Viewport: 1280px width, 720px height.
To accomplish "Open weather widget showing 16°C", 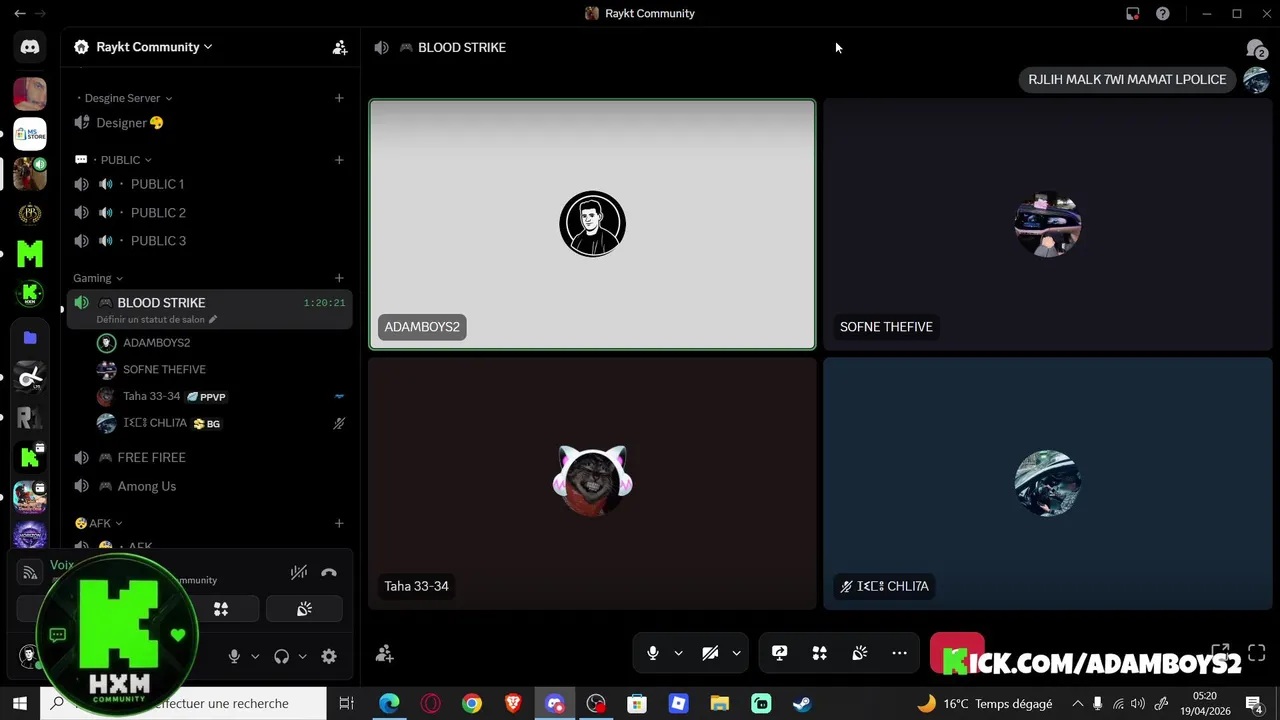I will (x=985, y=703).
